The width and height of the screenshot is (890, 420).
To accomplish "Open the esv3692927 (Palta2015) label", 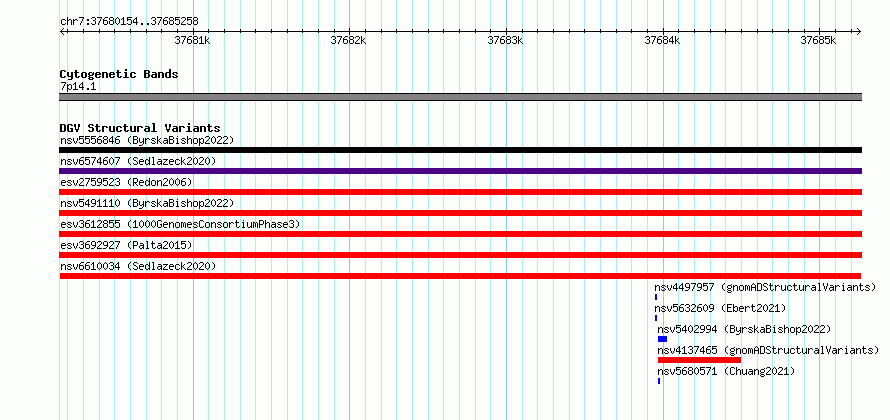I will pos(126,245).
